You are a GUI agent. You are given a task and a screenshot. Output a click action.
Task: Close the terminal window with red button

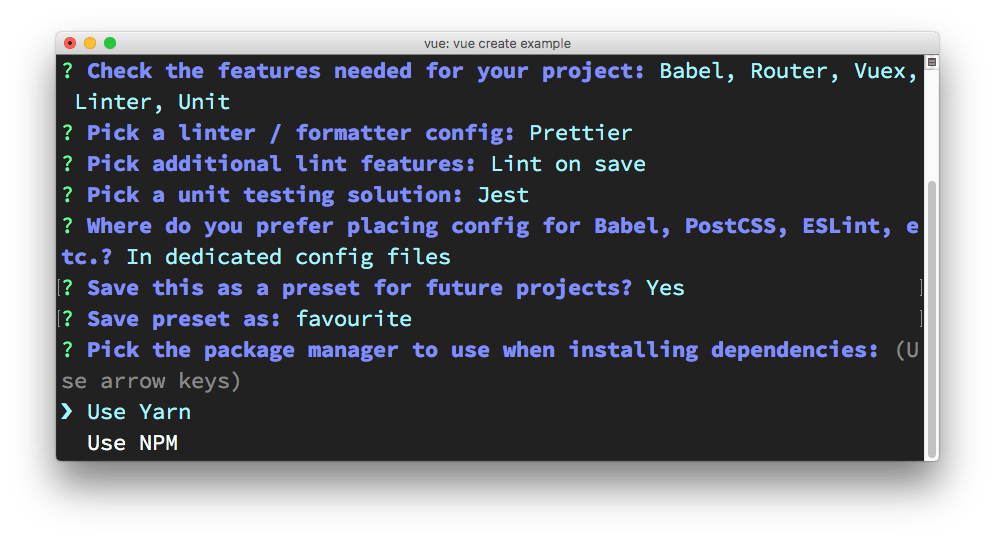[70, 43]
